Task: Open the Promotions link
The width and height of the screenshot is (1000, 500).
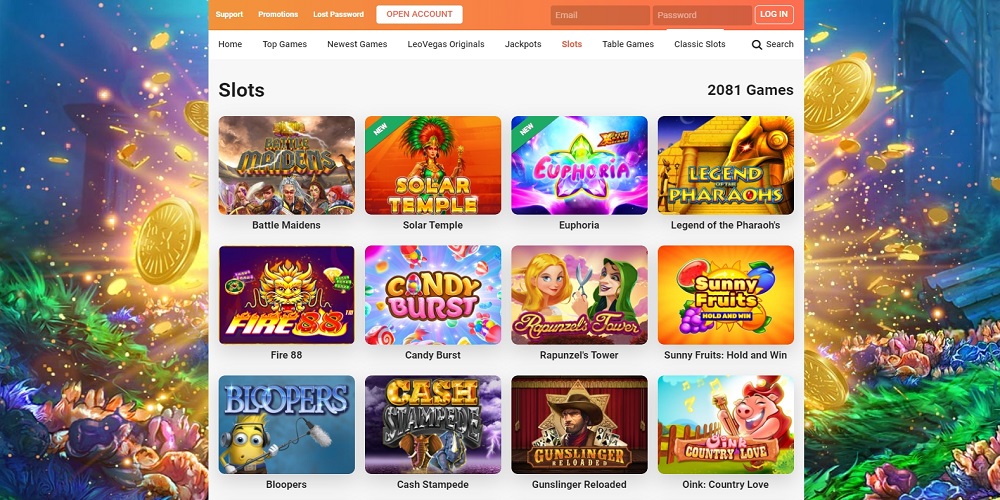Action: click(278, 14)
